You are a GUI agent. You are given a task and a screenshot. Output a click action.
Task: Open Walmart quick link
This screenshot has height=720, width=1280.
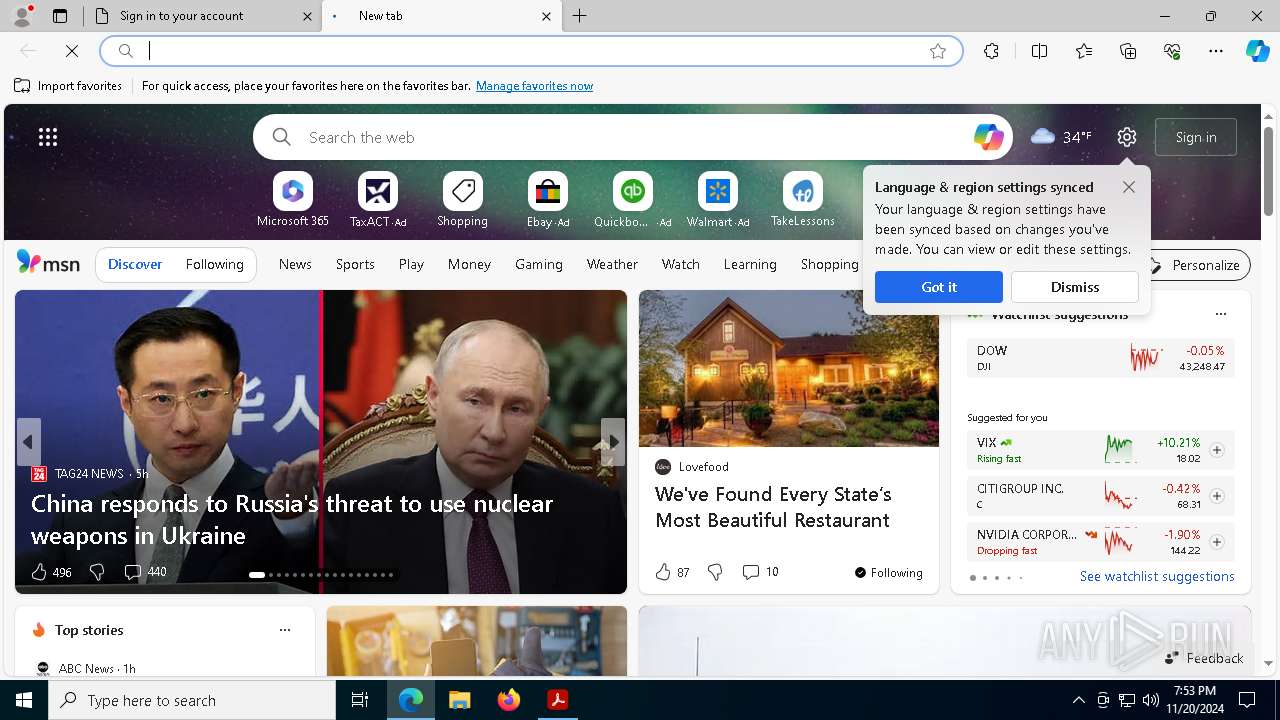click(717, 200)
